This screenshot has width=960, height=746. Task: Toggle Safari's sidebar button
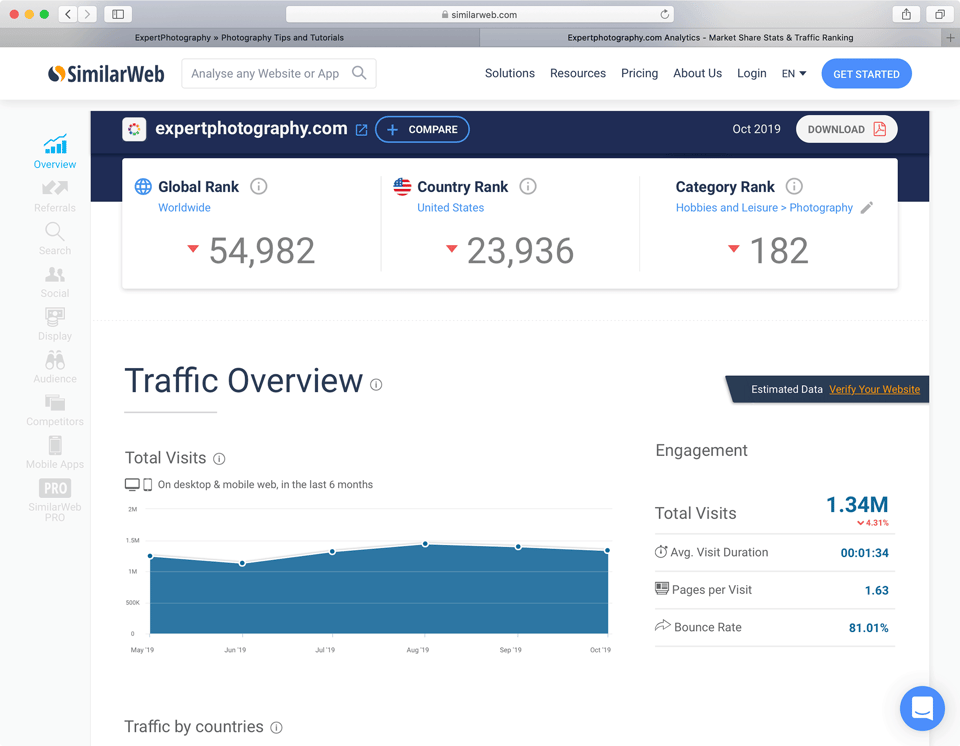(118, 14)
